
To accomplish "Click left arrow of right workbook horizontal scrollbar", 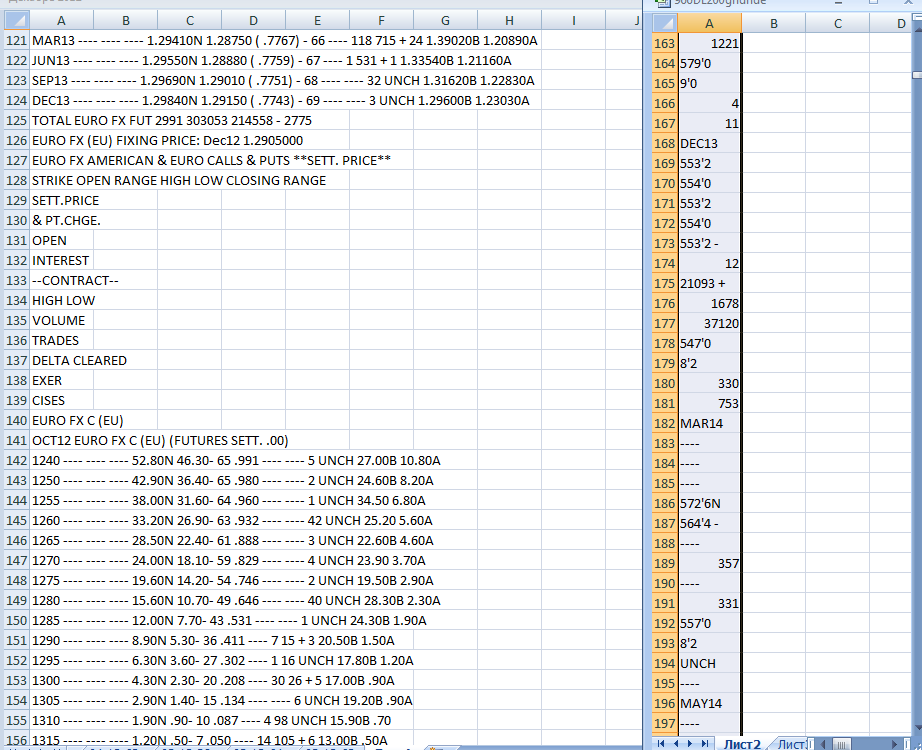I will [824, 744].
